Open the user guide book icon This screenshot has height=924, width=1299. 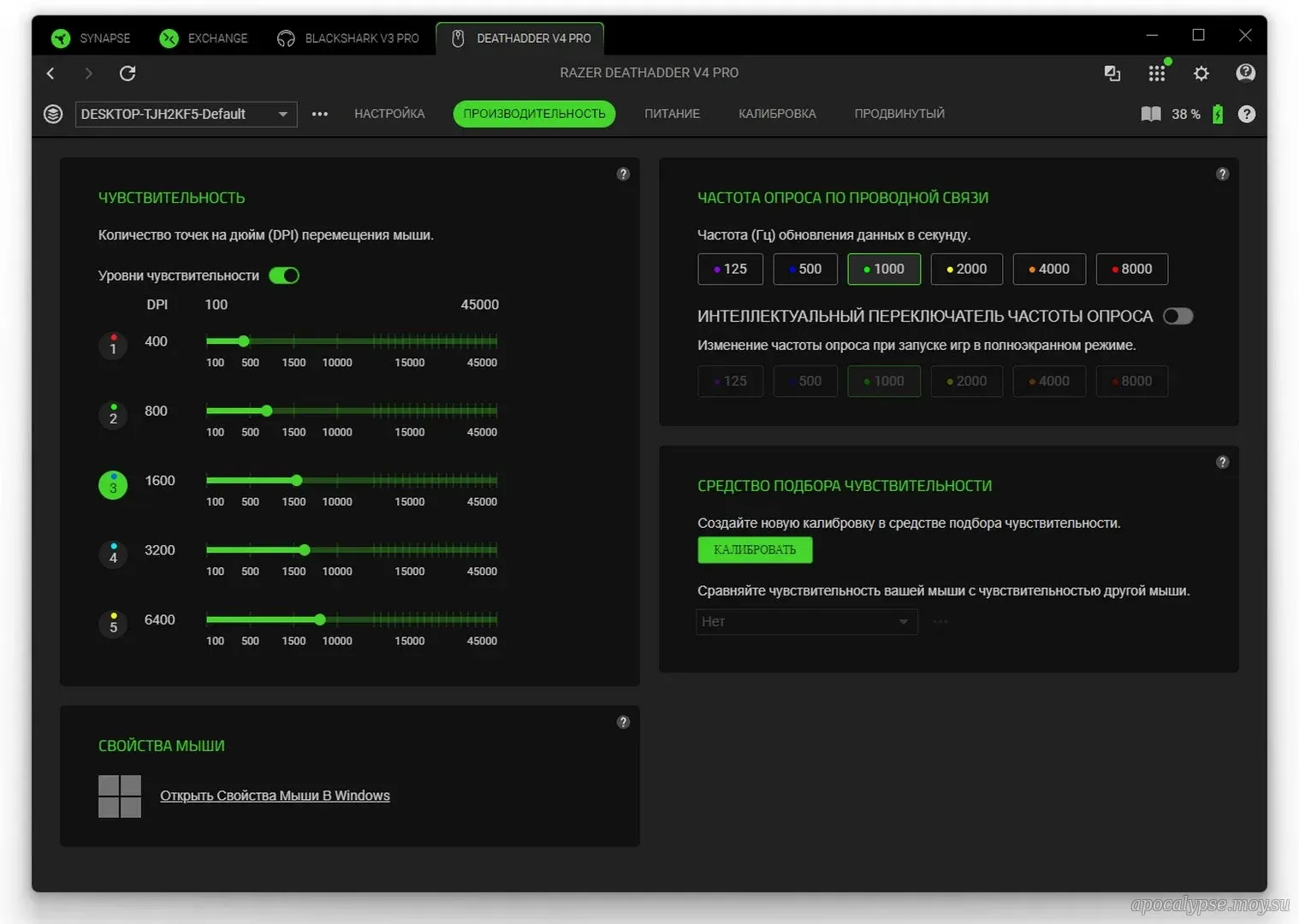click(x=1151, y=114)
